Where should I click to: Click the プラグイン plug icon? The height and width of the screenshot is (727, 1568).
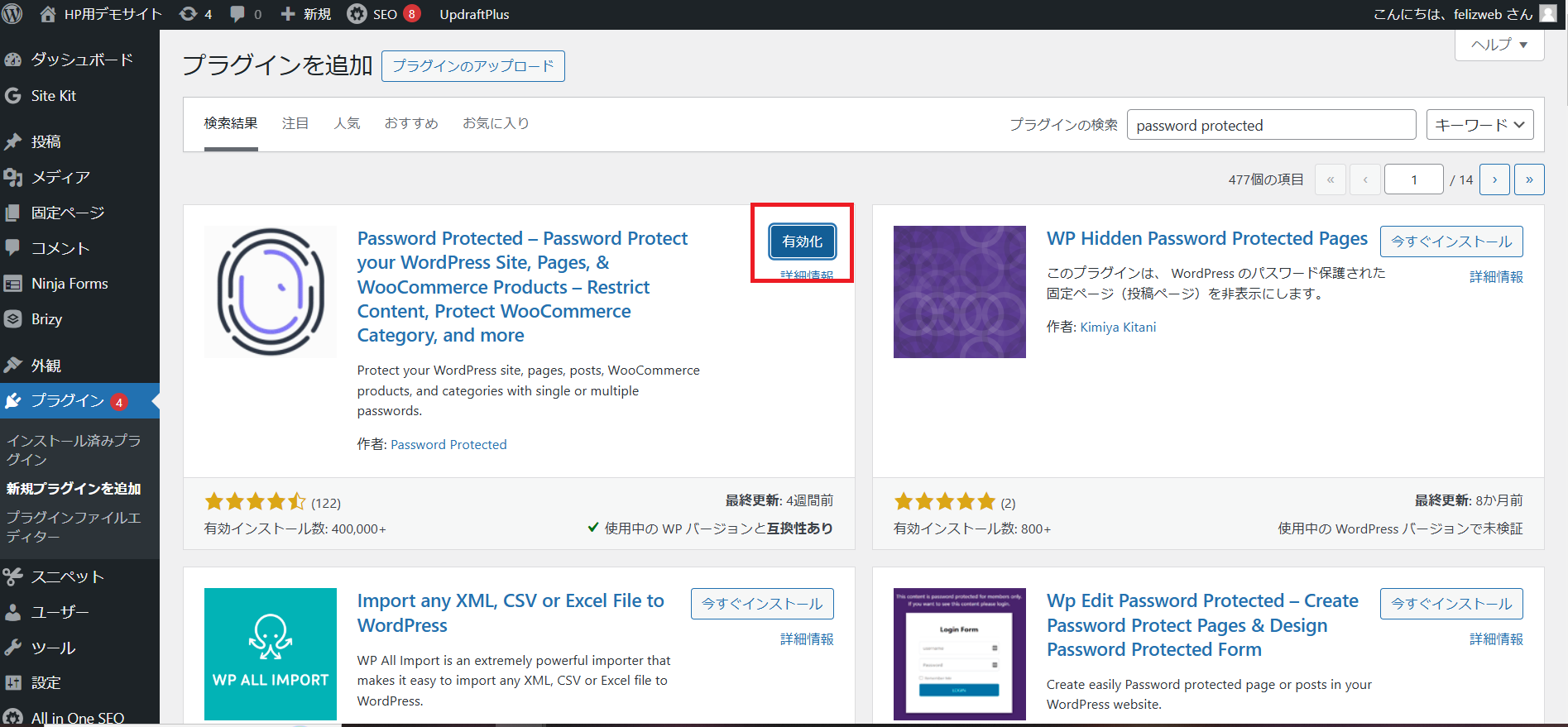point(12,401)
